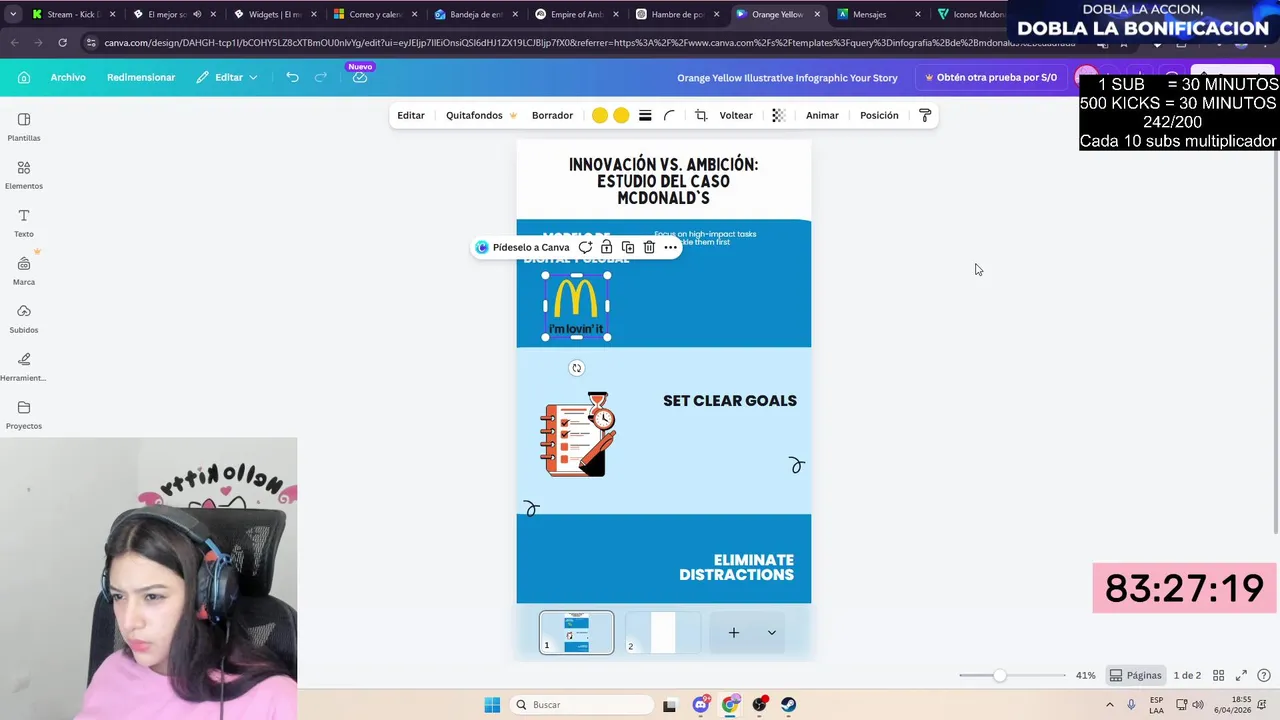This screenshot has width=1280, height=720.
Task: Click rotate handle below McDonald's logo
Action: click(x=576, y=368)
